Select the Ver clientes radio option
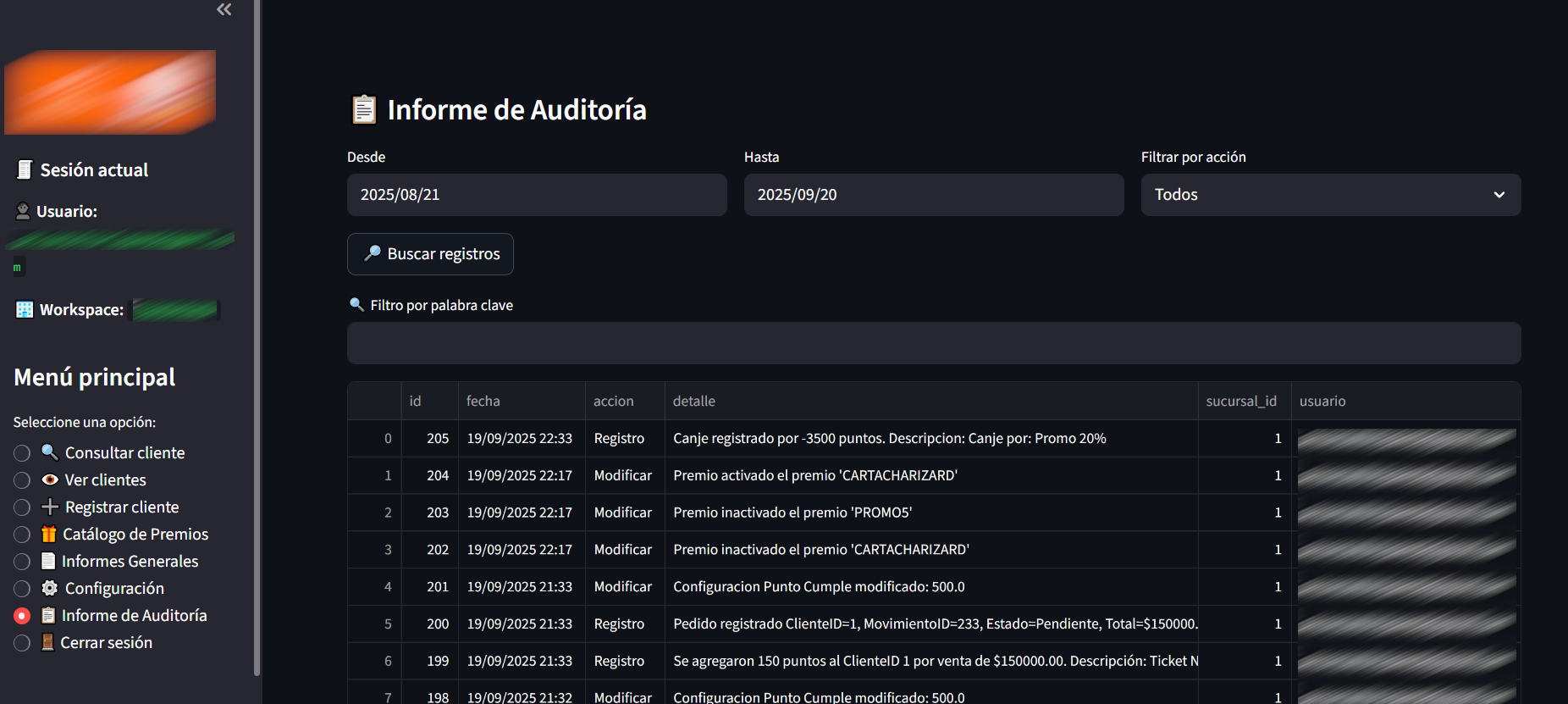This screenshot has height=704, width=1568. (x=22, y=480)
